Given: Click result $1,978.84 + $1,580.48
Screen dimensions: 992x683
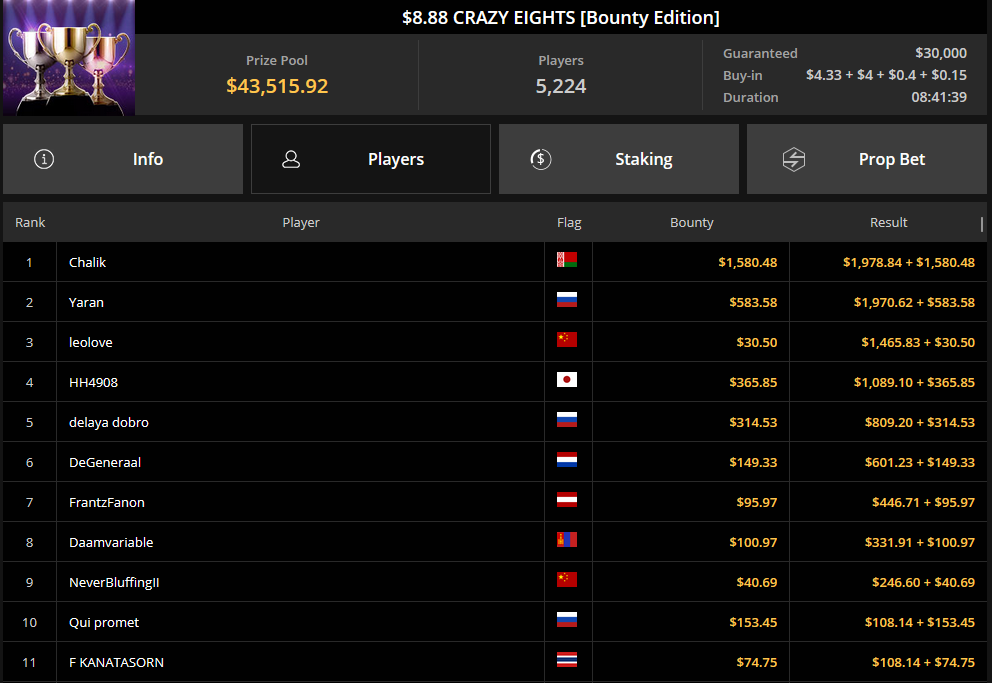Looking at the screenshot, I should (x=908, y=262).
